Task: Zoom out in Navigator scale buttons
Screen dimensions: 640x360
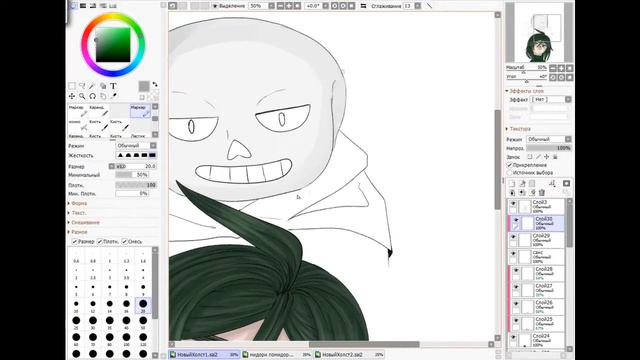Action: 553,68
